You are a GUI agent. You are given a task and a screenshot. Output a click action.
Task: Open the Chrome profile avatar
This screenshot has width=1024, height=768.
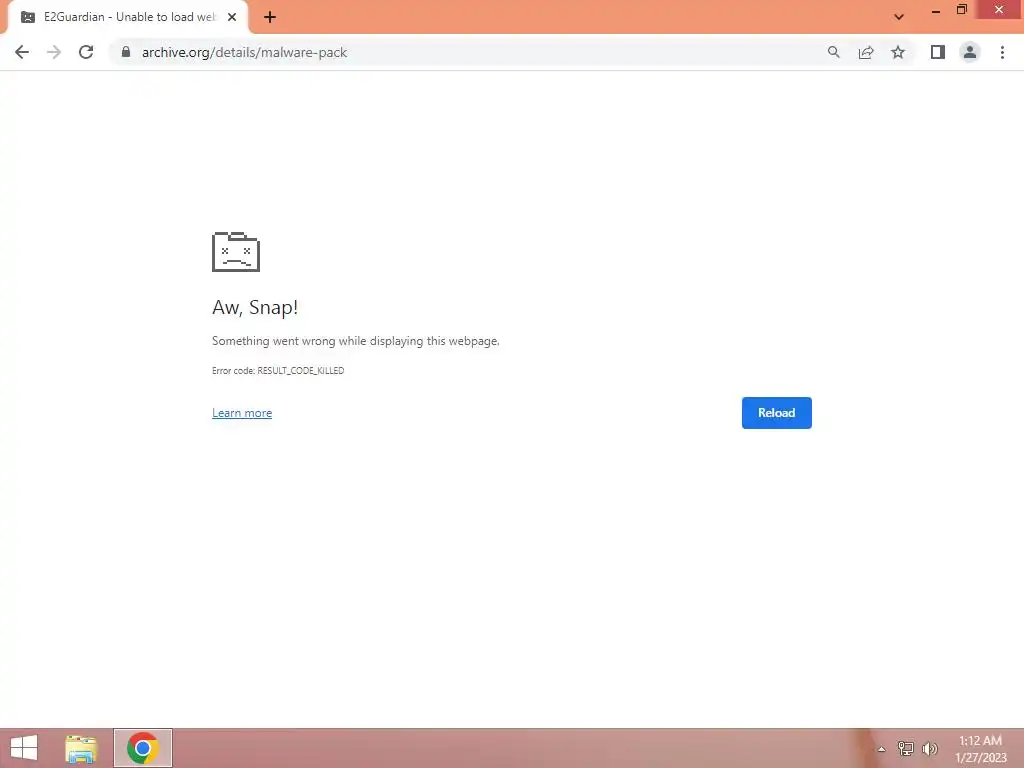pyautogui.click(x=970, y=52)
